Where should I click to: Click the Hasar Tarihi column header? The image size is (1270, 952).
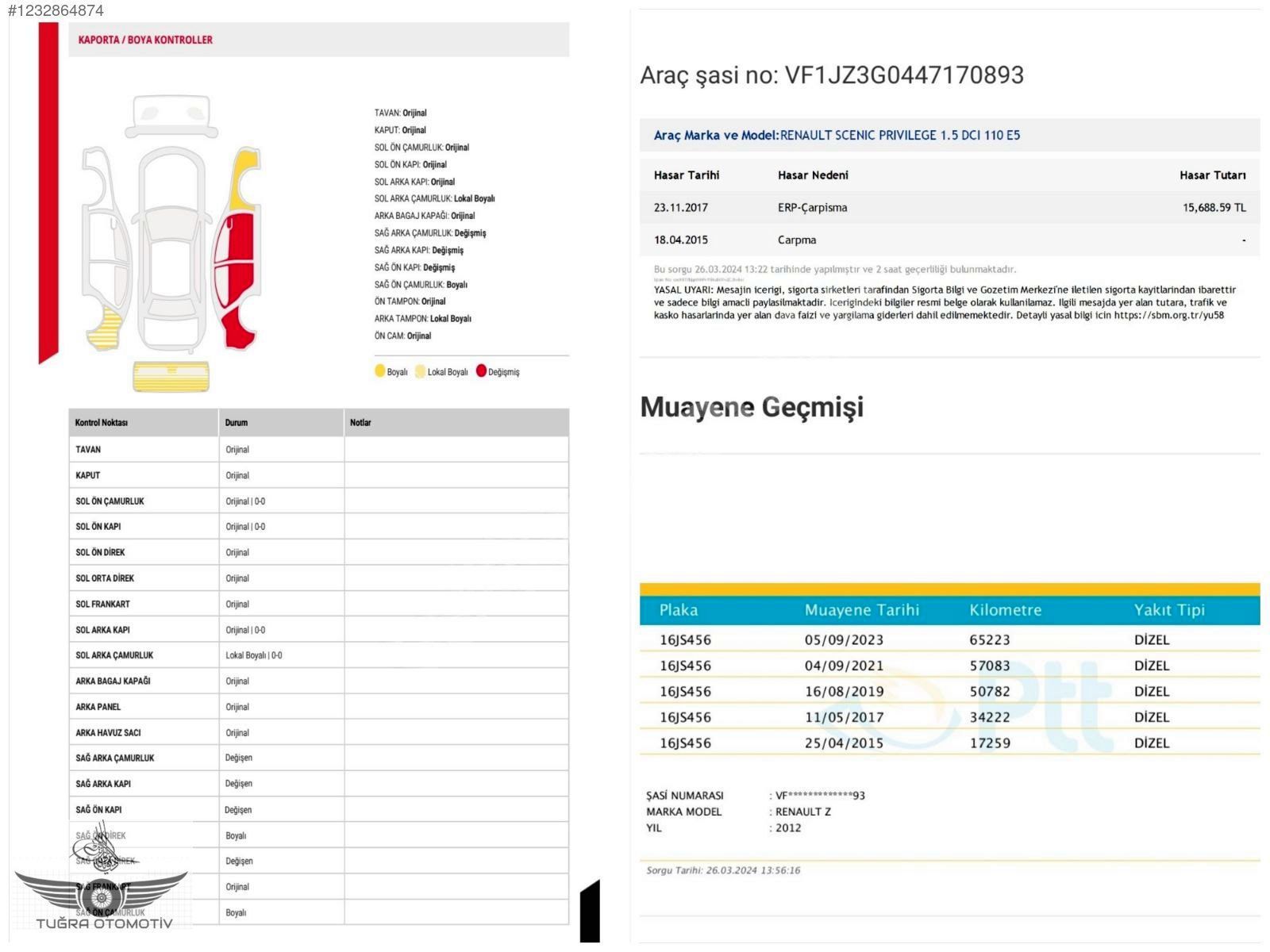[x=687, y=175]
